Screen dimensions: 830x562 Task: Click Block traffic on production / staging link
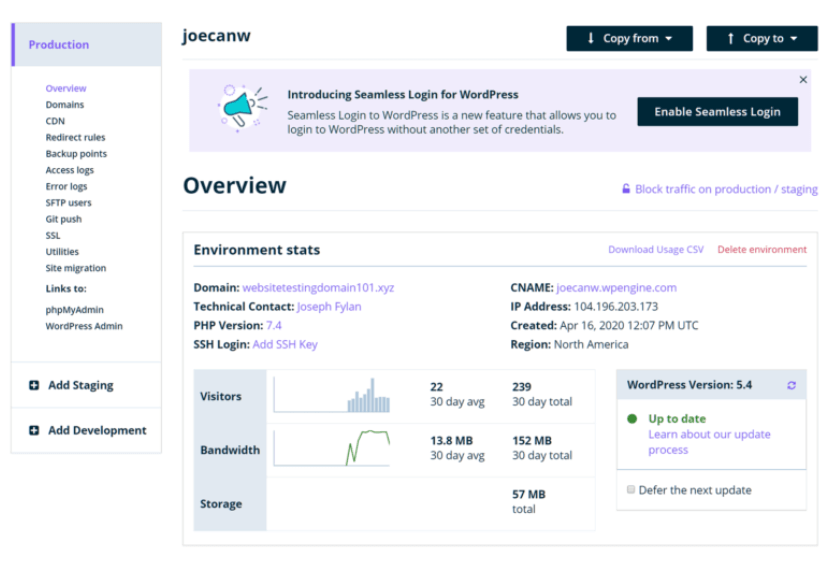pyautogui.click(x=726, y=189)
